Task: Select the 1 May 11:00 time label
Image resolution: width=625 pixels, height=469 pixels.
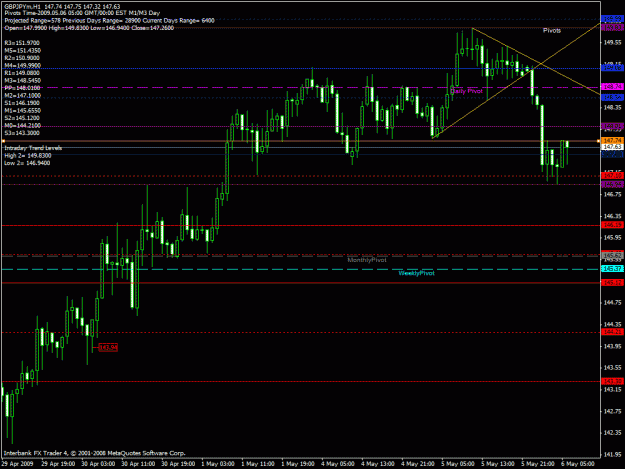Action: pos(258,464)
